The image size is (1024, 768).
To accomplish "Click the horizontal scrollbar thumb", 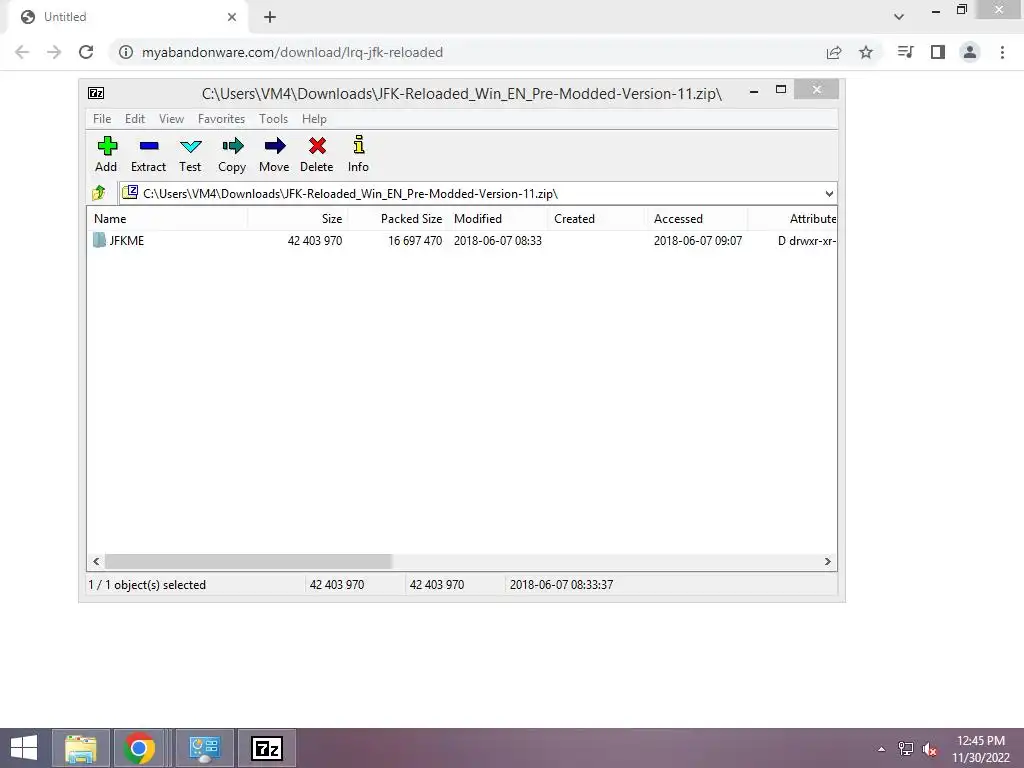I will (x=248, y=562).
